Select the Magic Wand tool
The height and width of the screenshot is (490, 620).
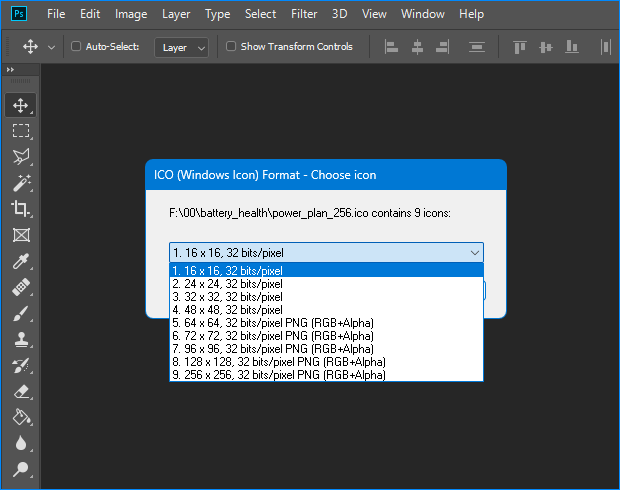(21, 183)
